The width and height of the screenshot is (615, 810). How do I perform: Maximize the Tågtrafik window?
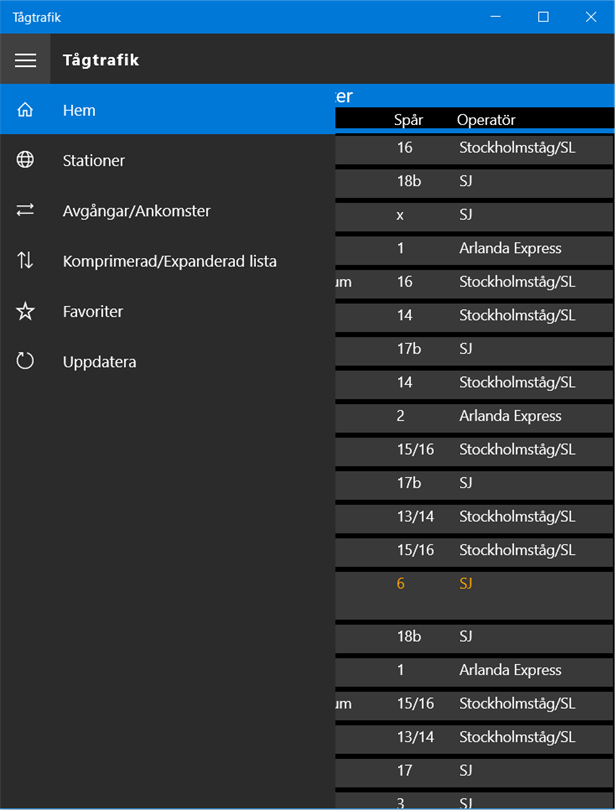(x=543, y=17)
